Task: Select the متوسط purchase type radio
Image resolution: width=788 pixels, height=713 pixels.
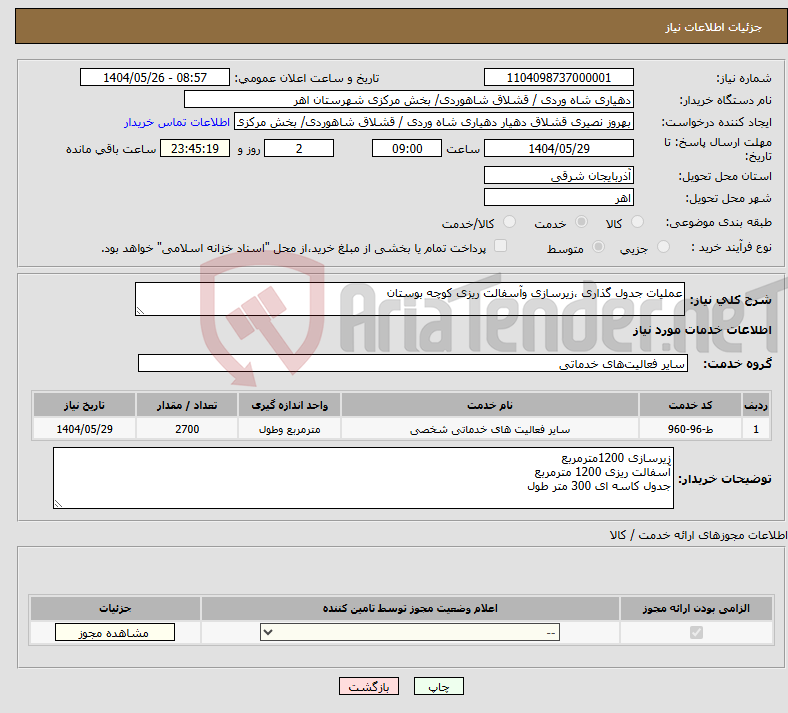Action: [598, 247]
